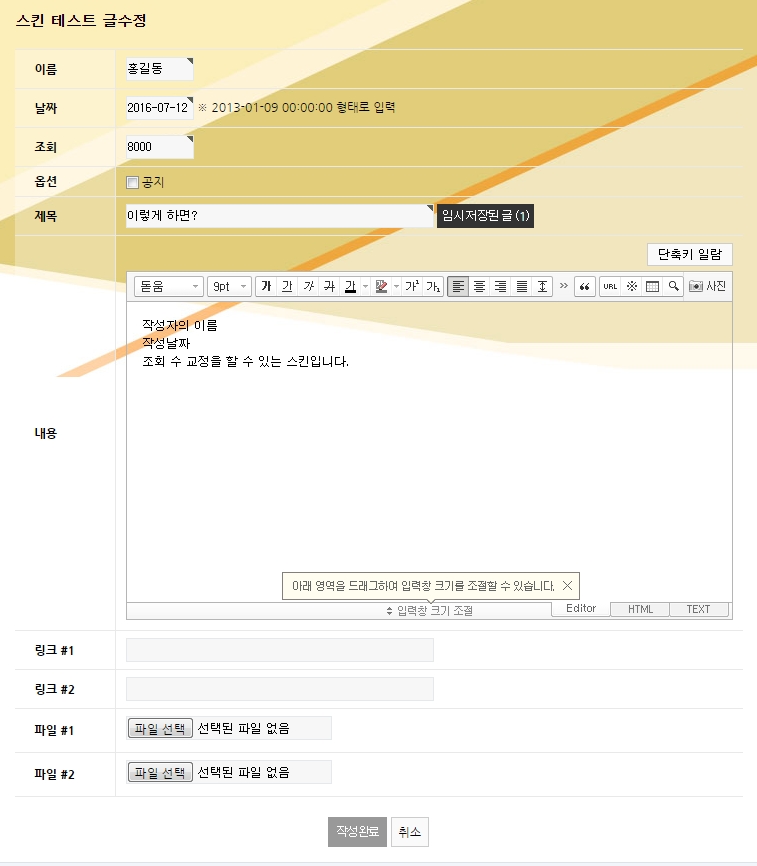Focus the 링크 #2 input field
The image size is (757, 866).
coord(280,689)
